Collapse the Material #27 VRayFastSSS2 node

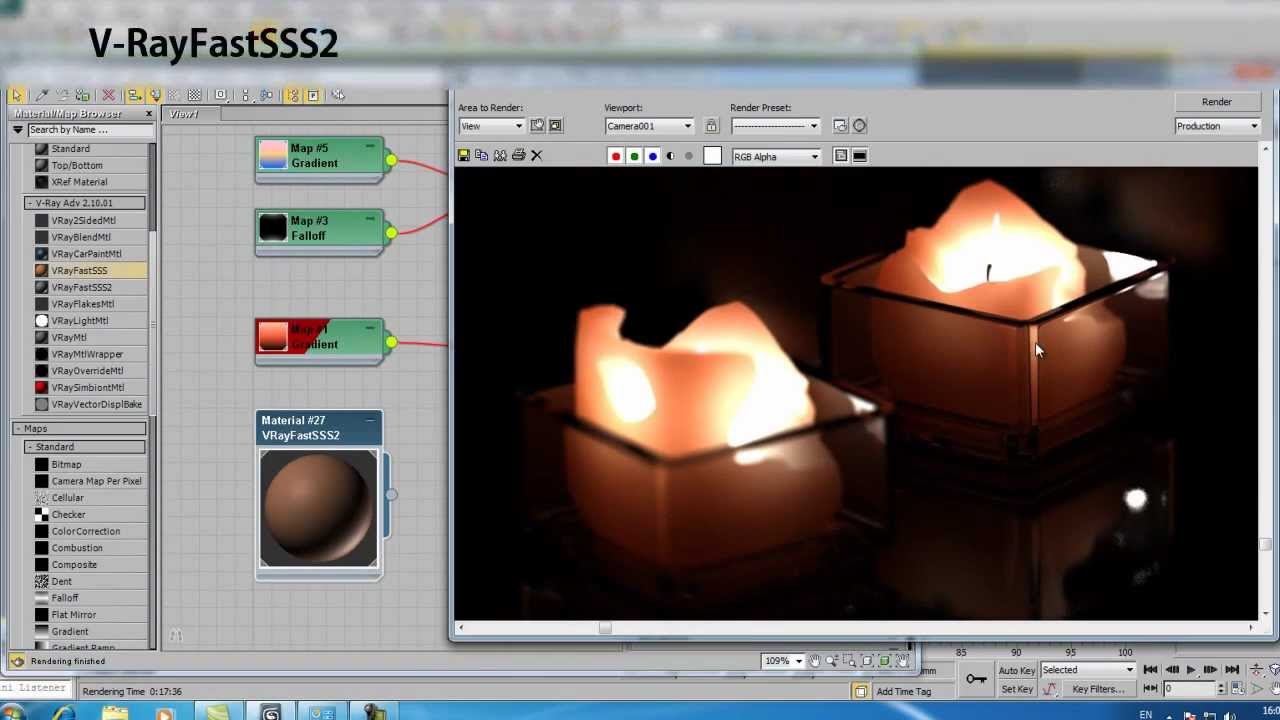tap(370, 420)
